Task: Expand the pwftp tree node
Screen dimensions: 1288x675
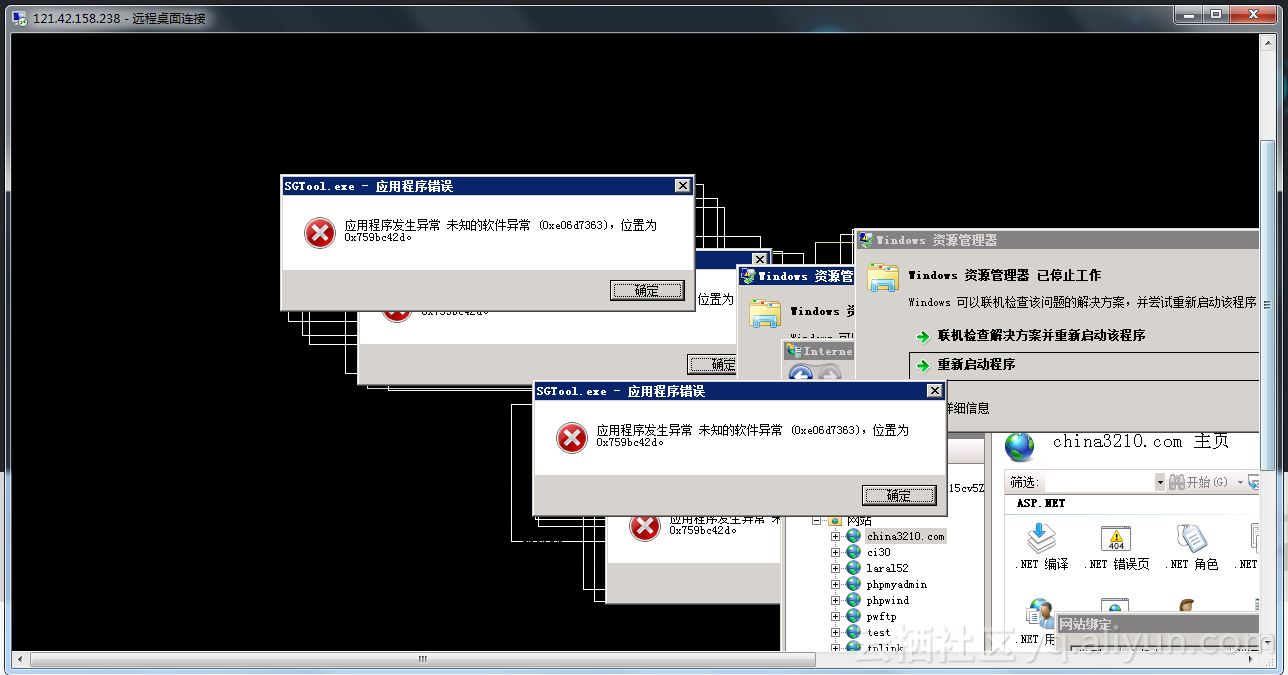Action: pyautogui.click(x=835, y=616)
